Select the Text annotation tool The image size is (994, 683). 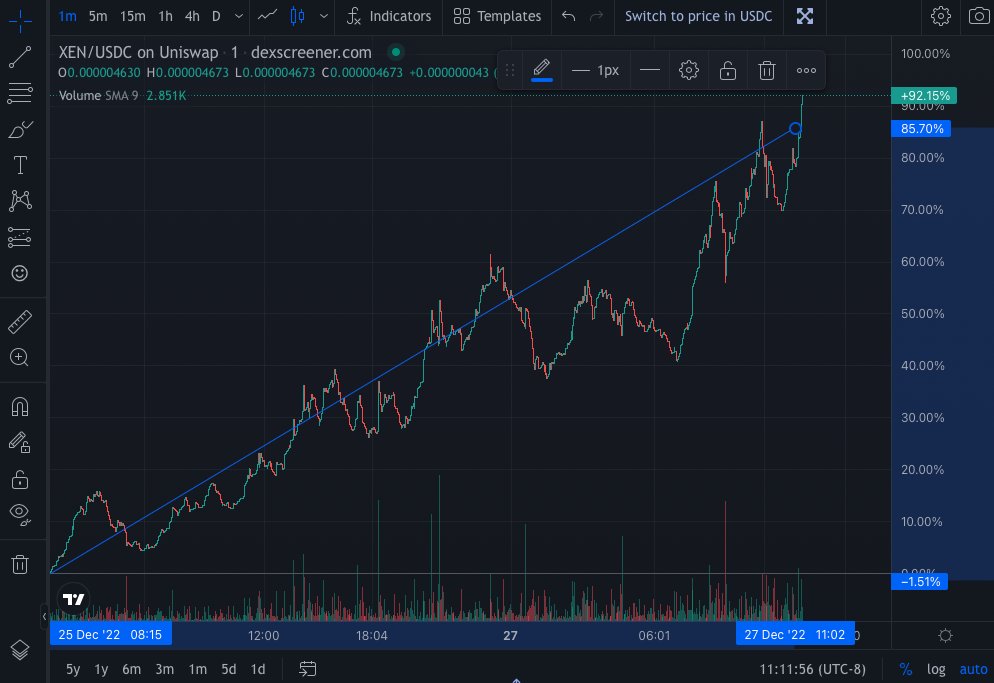click(20, 166)
